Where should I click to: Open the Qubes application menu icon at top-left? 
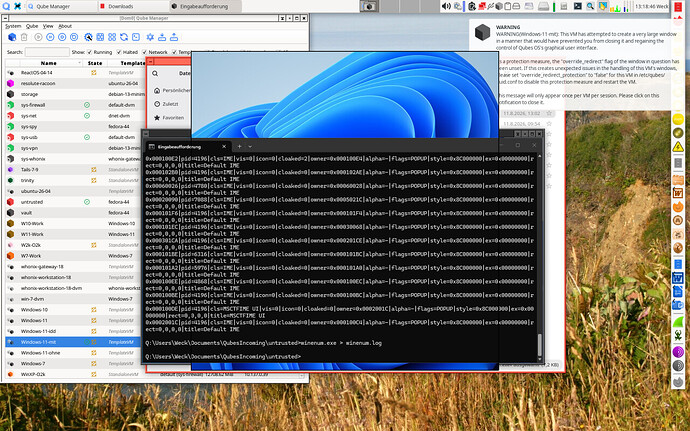coord(6,6)
